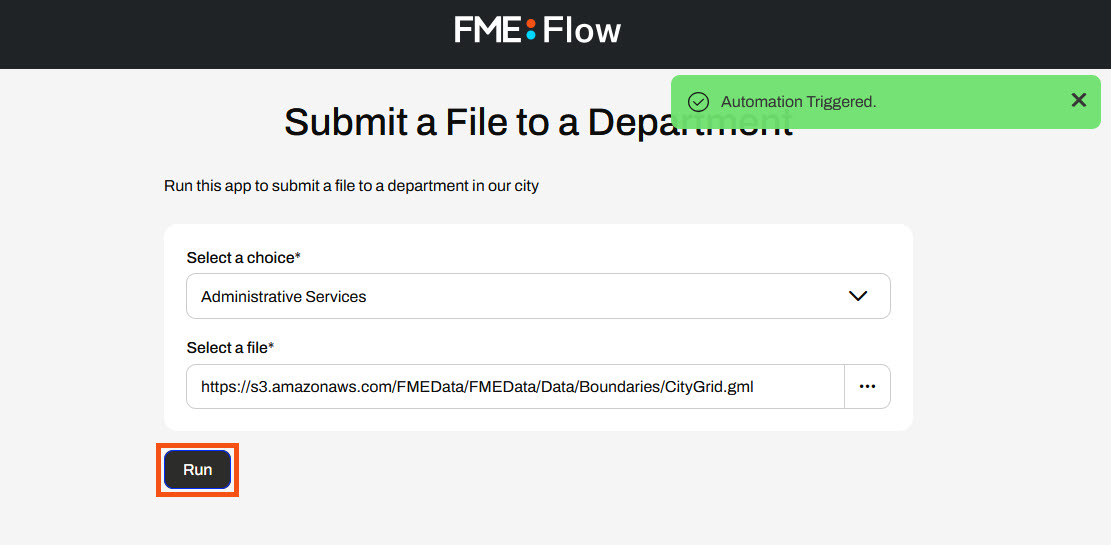Click the app description text line
The width and height of the screenshot is (1111, 545).
[x=351, y=186]
